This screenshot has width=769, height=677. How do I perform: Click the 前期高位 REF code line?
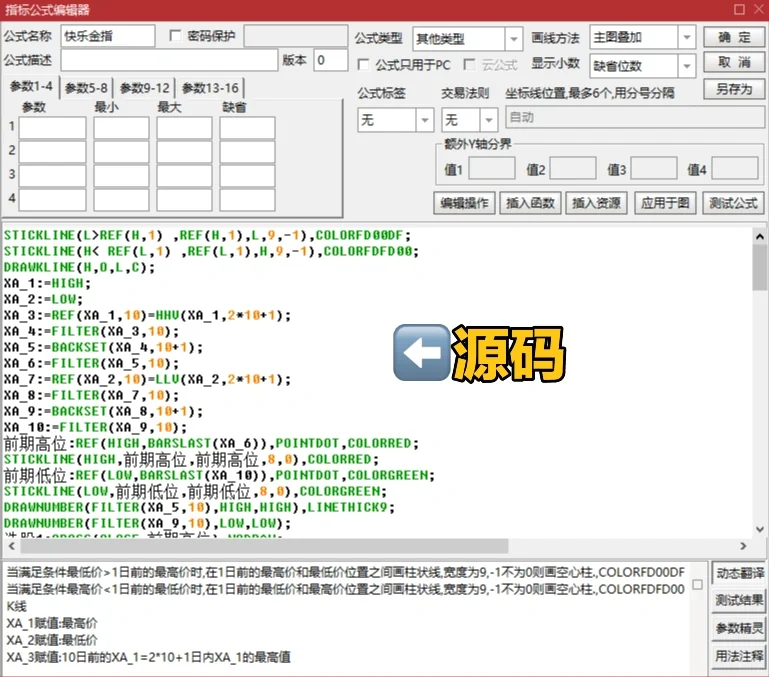[x=211, y=443]
